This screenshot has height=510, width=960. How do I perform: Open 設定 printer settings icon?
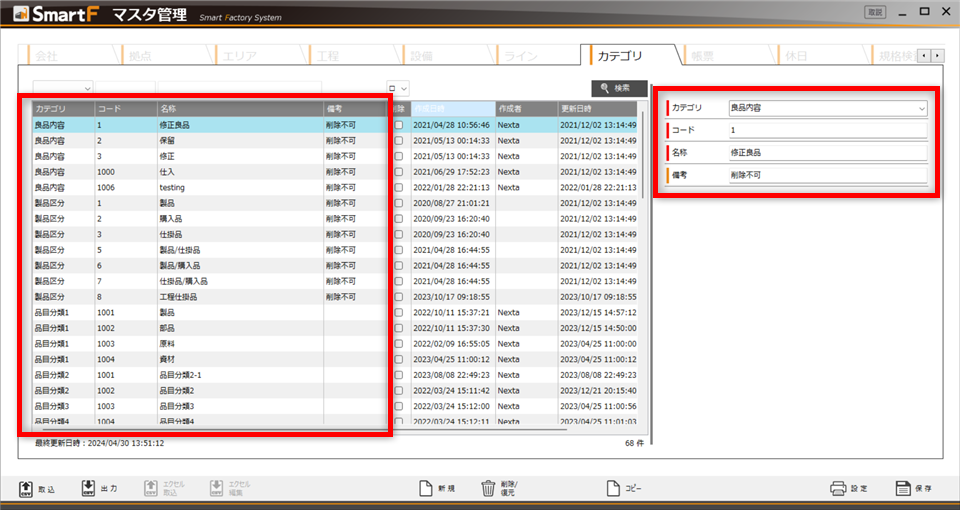tap(838, 488)
